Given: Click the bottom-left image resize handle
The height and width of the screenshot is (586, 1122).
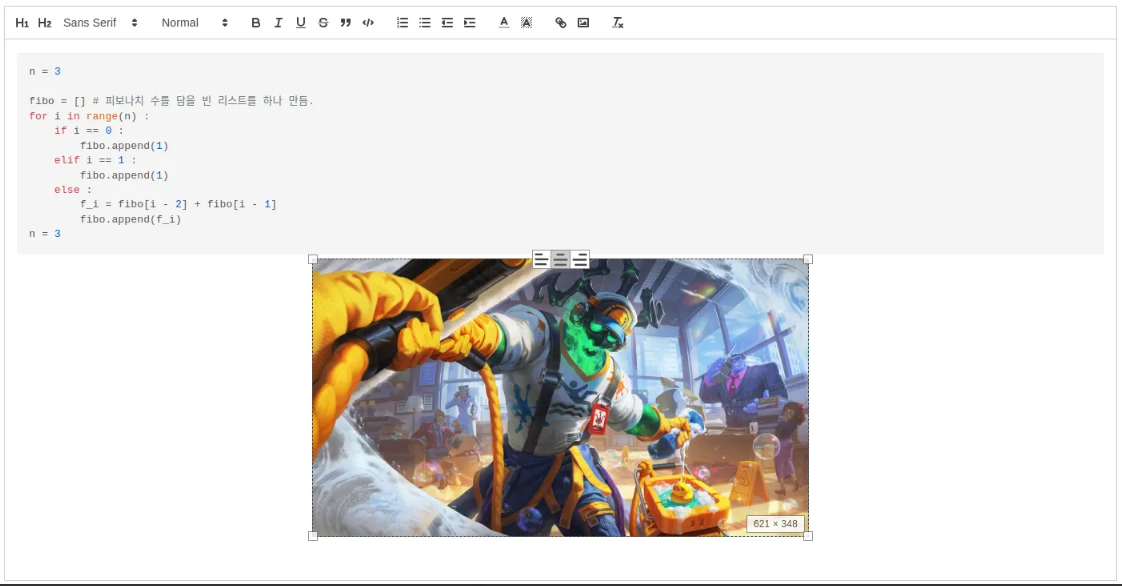Looking at the screenshot, I should pos(313,536).
